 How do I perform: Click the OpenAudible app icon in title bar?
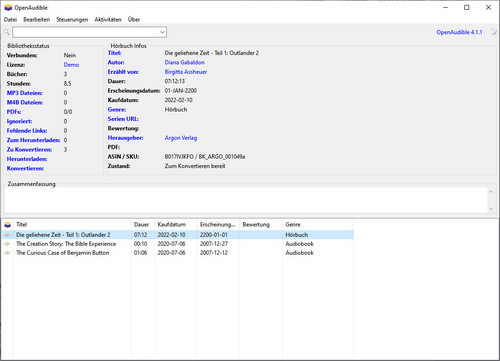(x=8, y=8)
